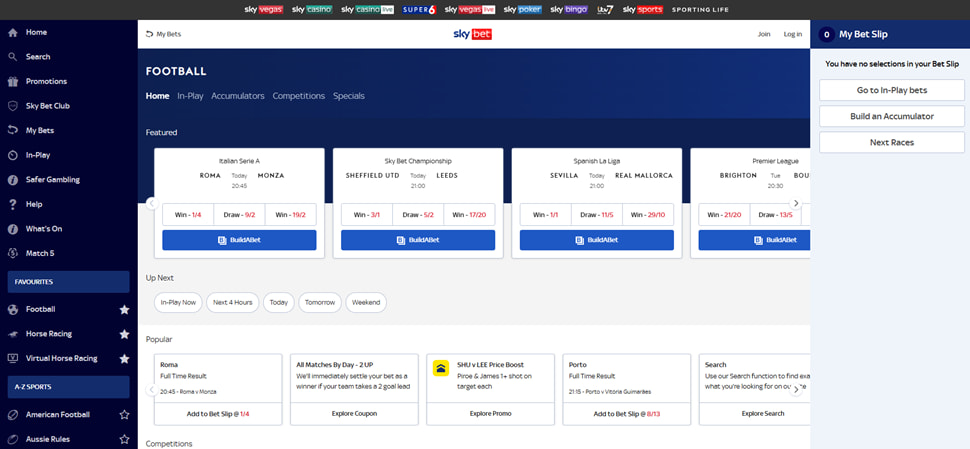This screenshot has height=449, width=970.
Task: Select the Virtual Horse Racing icon
Action: point(12,358)
